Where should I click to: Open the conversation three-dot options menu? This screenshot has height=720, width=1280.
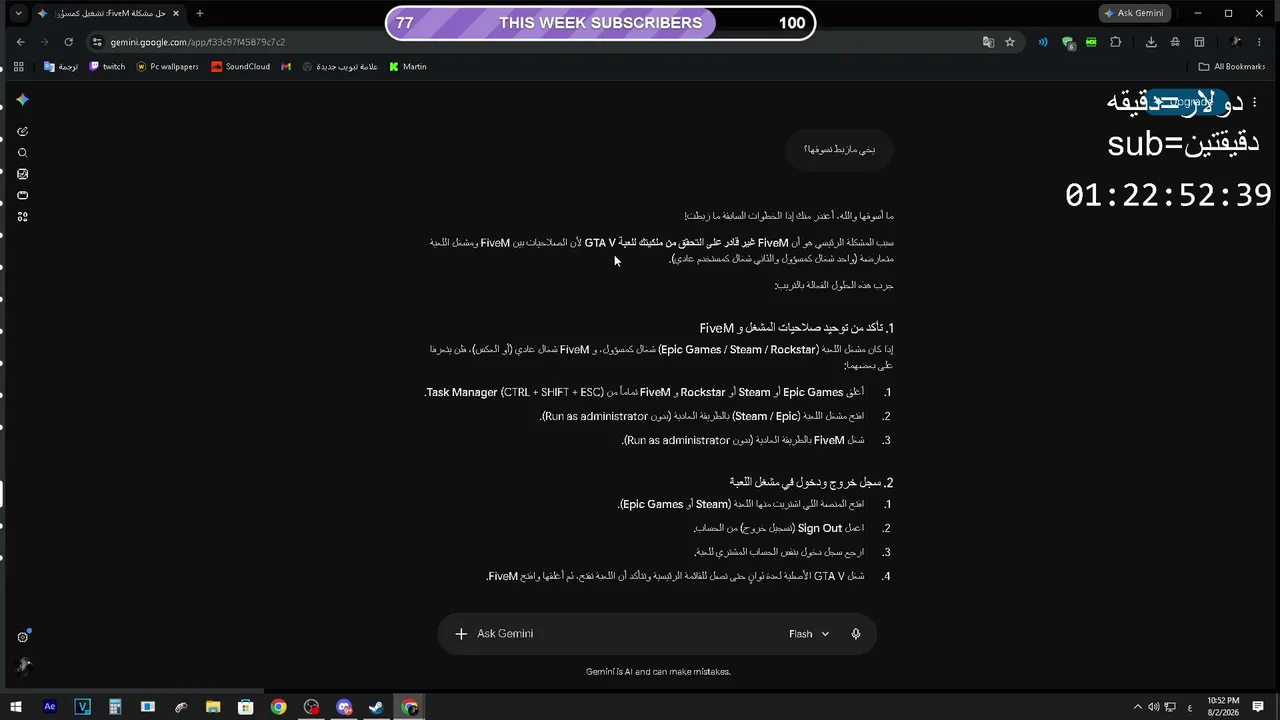pos(1254,102)
